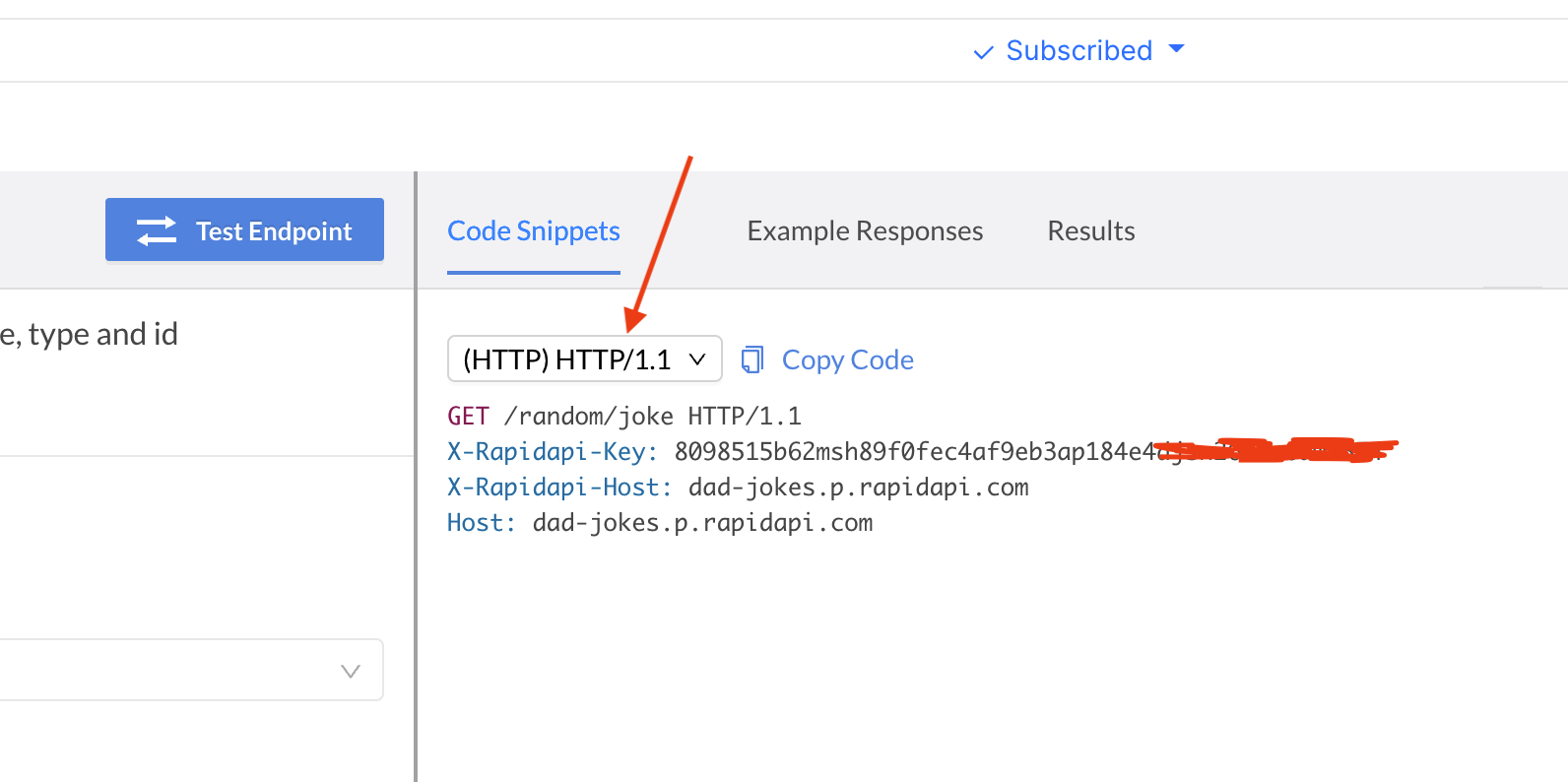Click the Host: dad-jokes.p.rapidapi.com line
Screen dimensions: 1568x782
pos(660,522)
